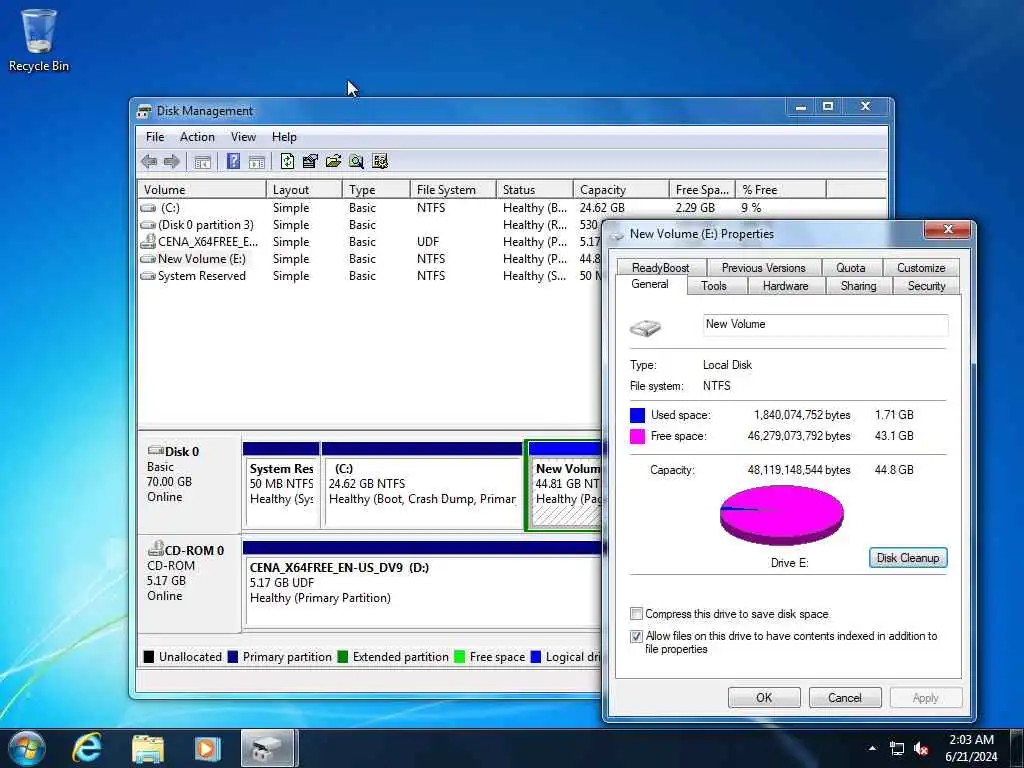Click the Properties toolbar icon with checklist
The width and height of the screenshot is (1024, 768).
pos(310,161)
